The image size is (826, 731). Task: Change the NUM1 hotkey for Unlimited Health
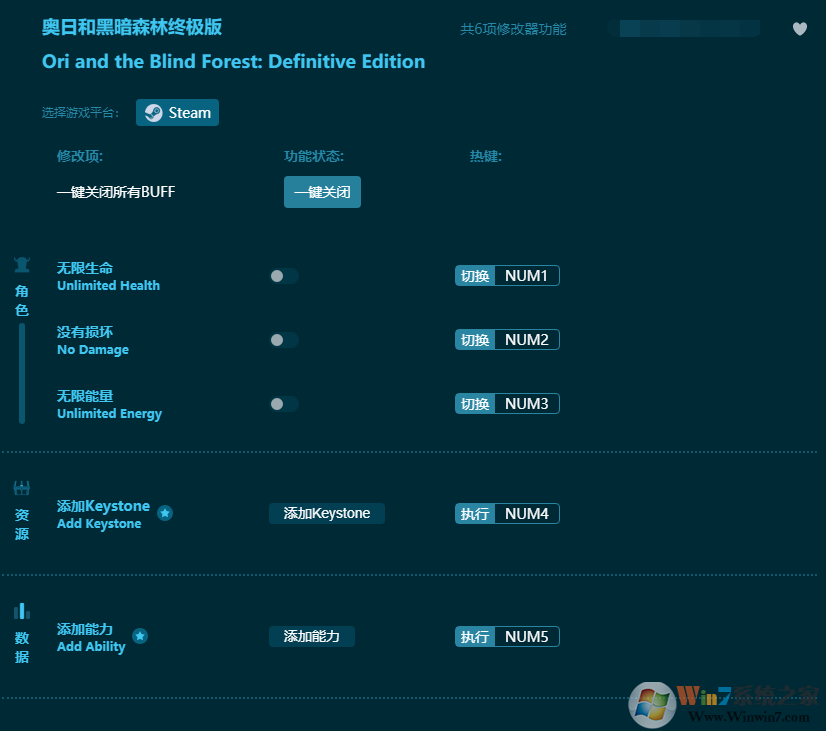526,276
